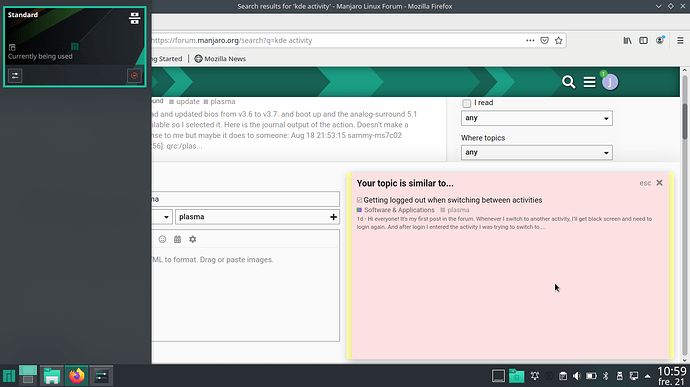Screen dimensions: 690x387
Task: Open 'Getting logged out when switching' topic
Action: tap(452, 200)
